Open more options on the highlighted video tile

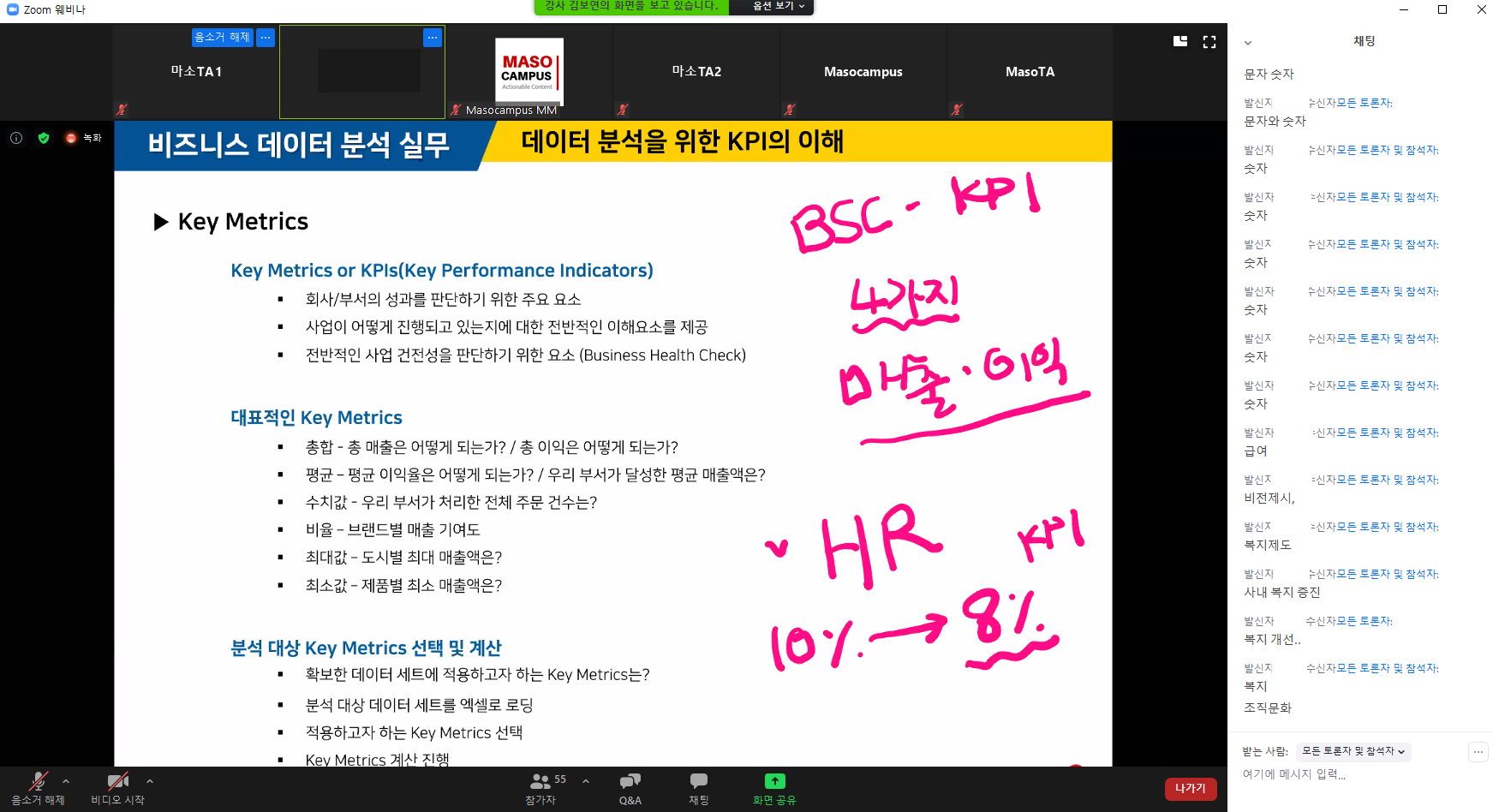click(x=432, y=38)
